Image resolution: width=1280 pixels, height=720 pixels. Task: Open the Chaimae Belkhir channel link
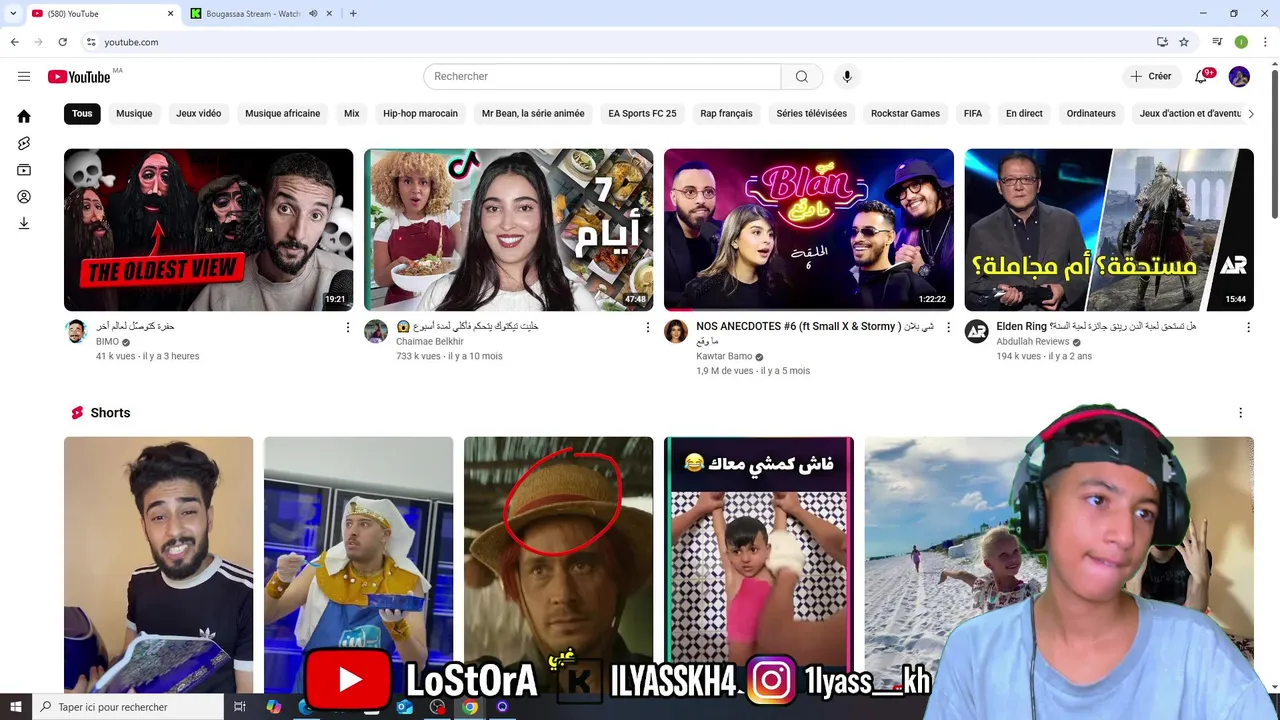pos(430,341)
